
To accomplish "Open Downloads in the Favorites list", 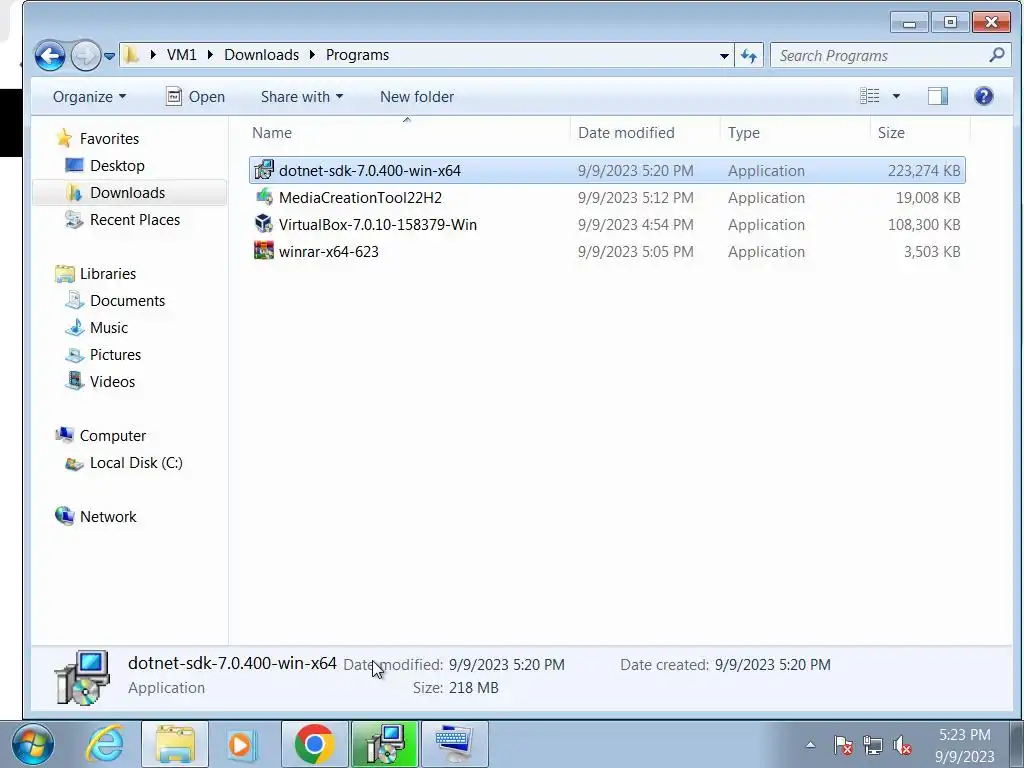I will [x=127, y=193].
